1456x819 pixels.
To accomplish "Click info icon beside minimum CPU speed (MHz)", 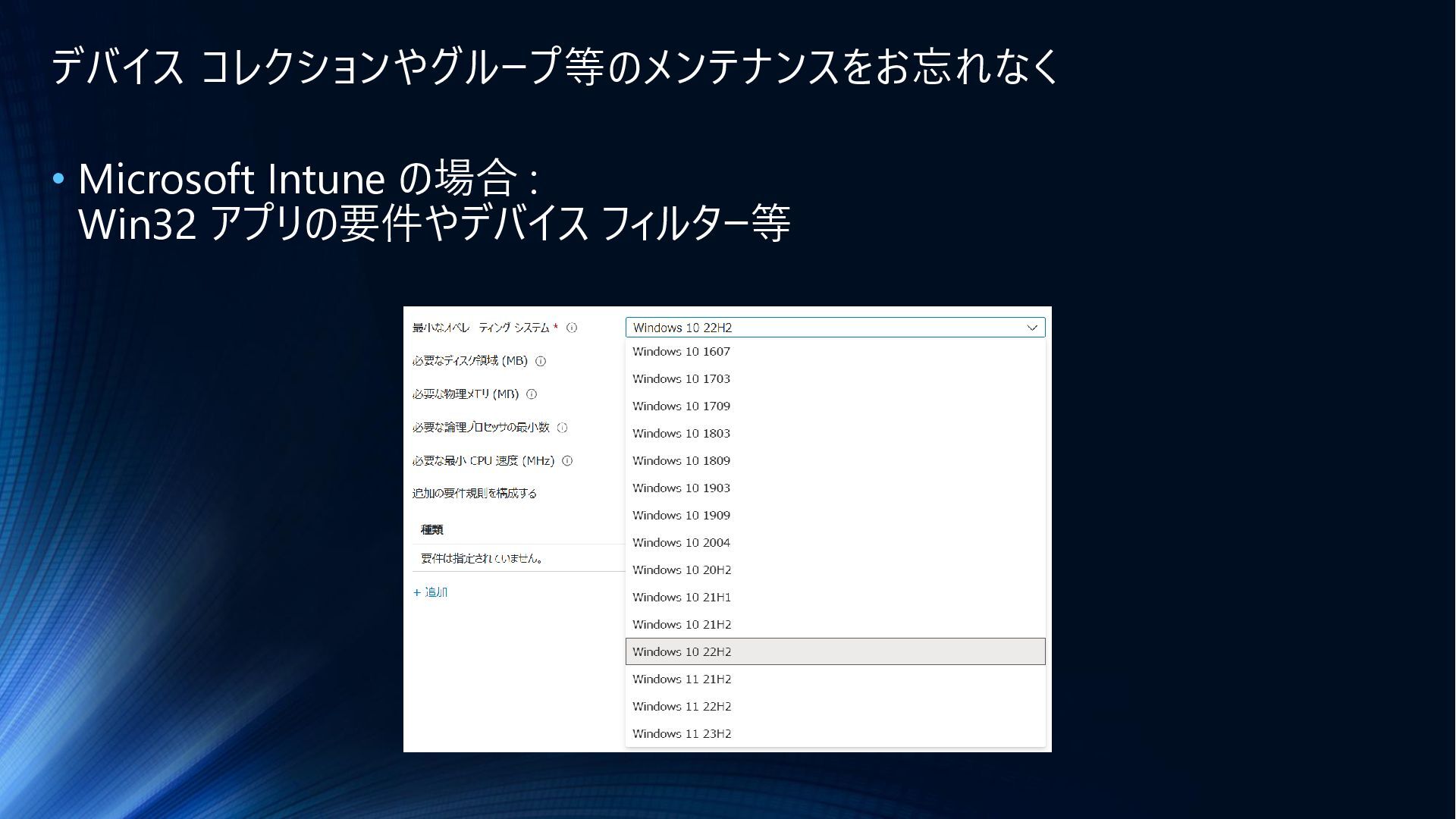I will click(x=567, y=461).
